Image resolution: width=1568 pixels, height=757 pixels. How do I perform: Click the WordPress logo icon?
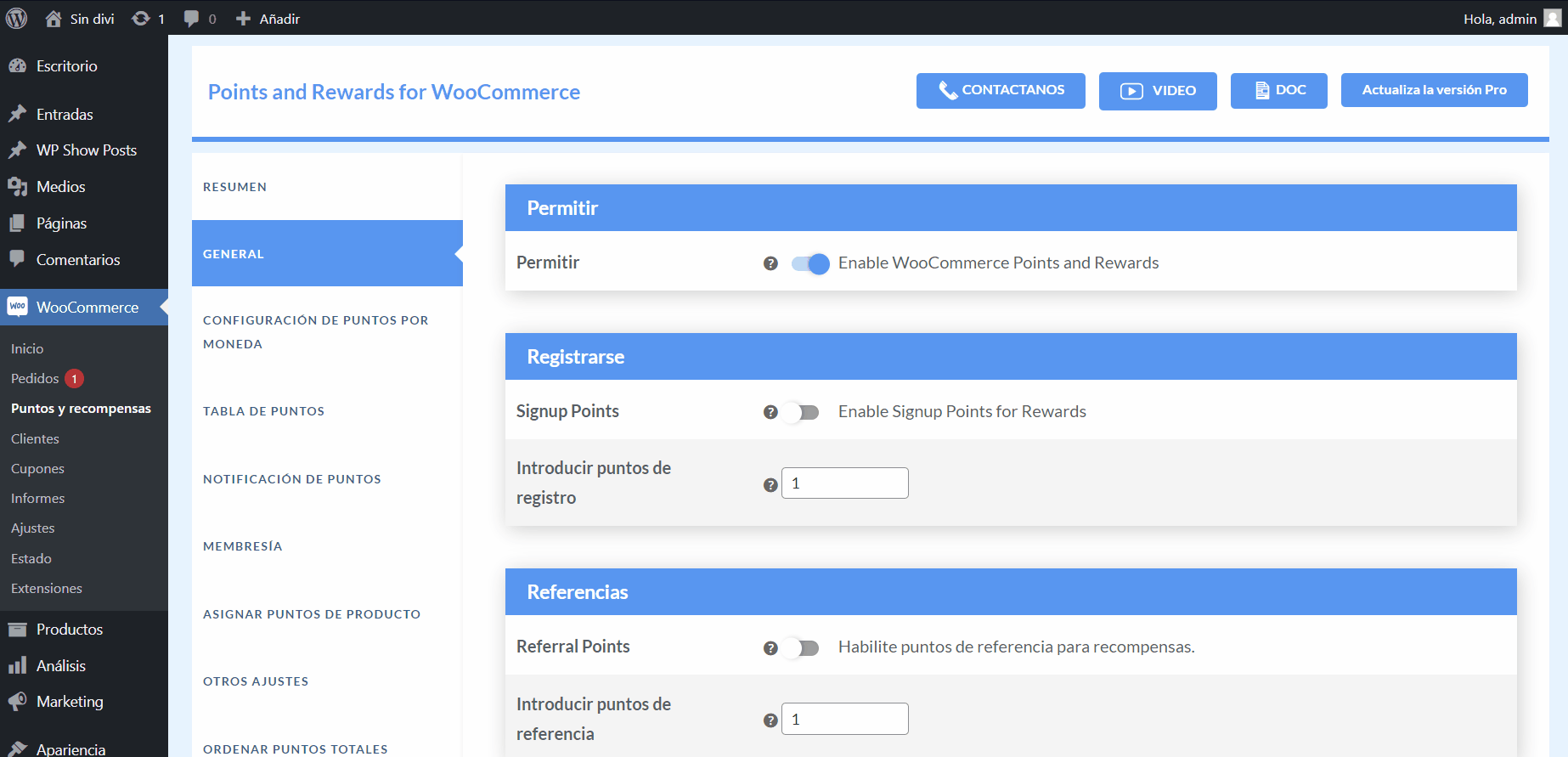coord(16,18)
